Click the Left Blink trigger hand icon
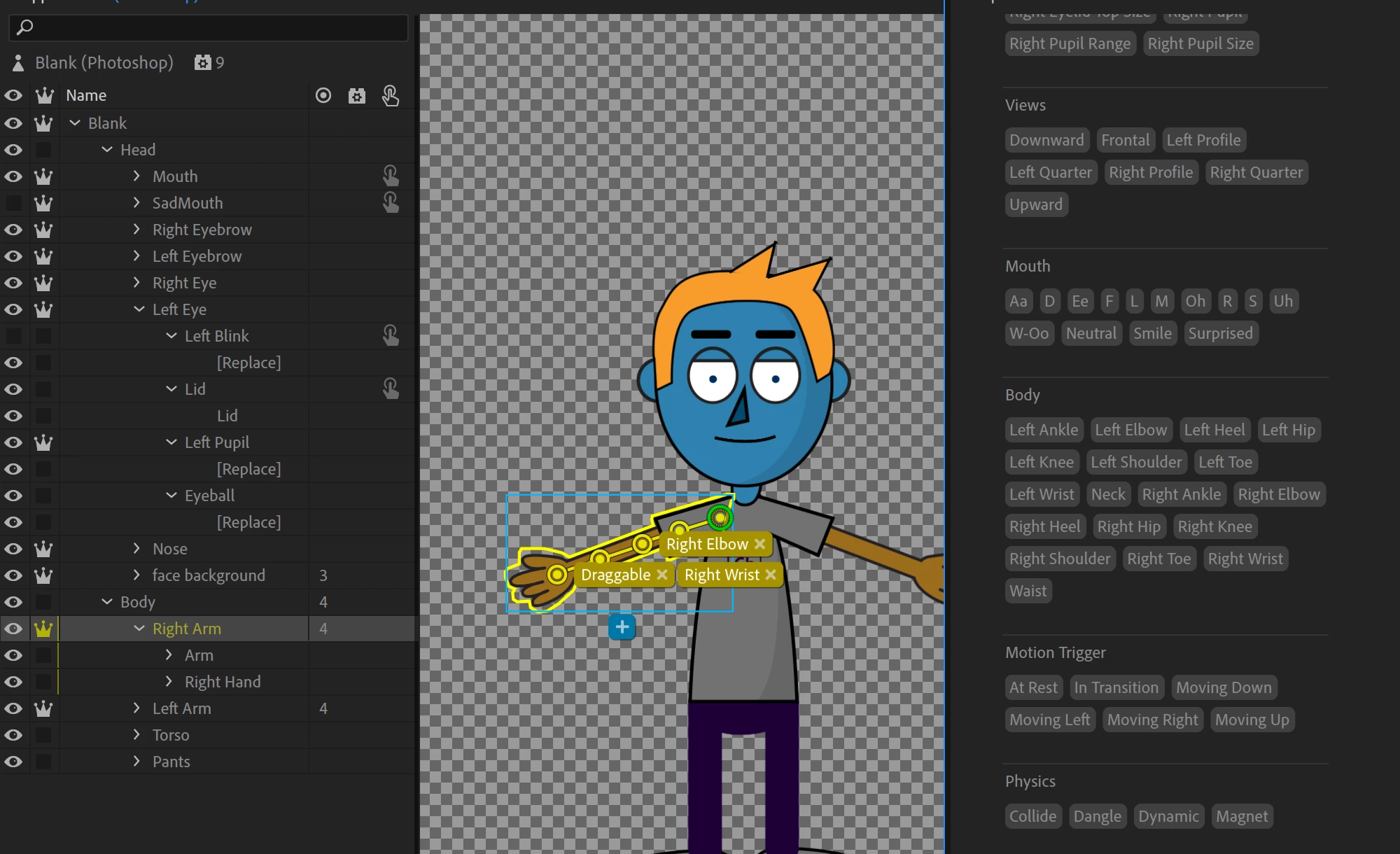This screenshot has height=854, width=1400. (x=391, y=336)
